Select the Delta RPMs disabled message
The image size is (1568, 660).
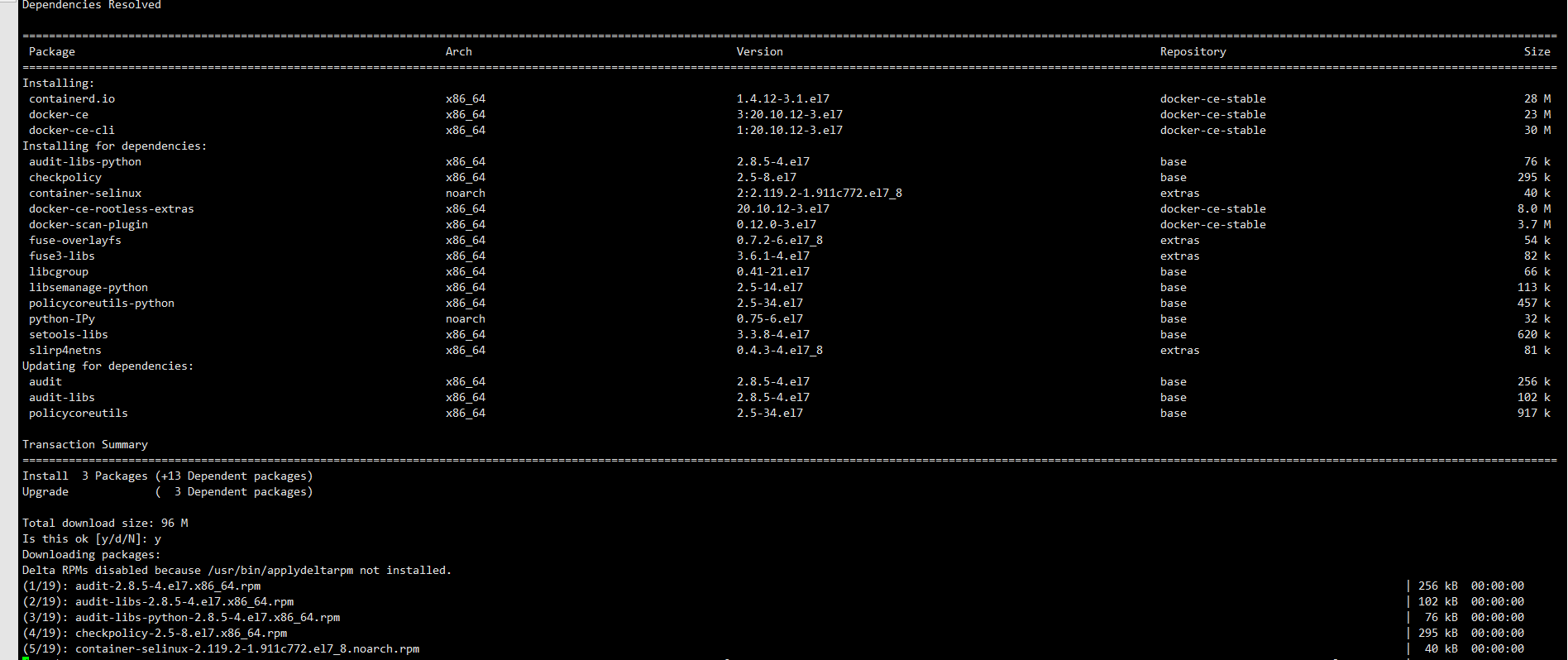point(237,570)
